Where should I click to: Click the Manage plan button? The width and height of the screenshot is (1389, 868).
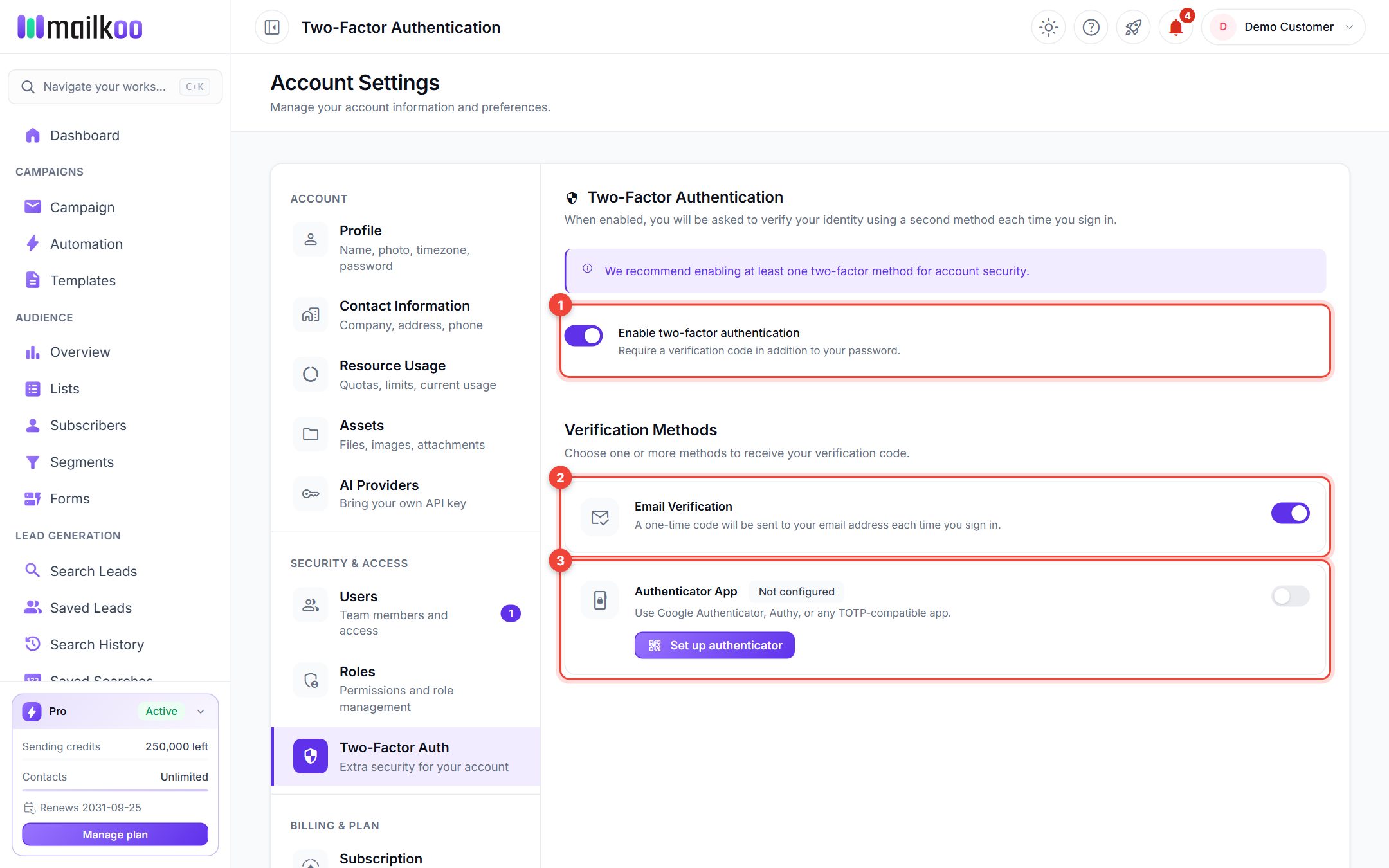(x=115, y=835)
